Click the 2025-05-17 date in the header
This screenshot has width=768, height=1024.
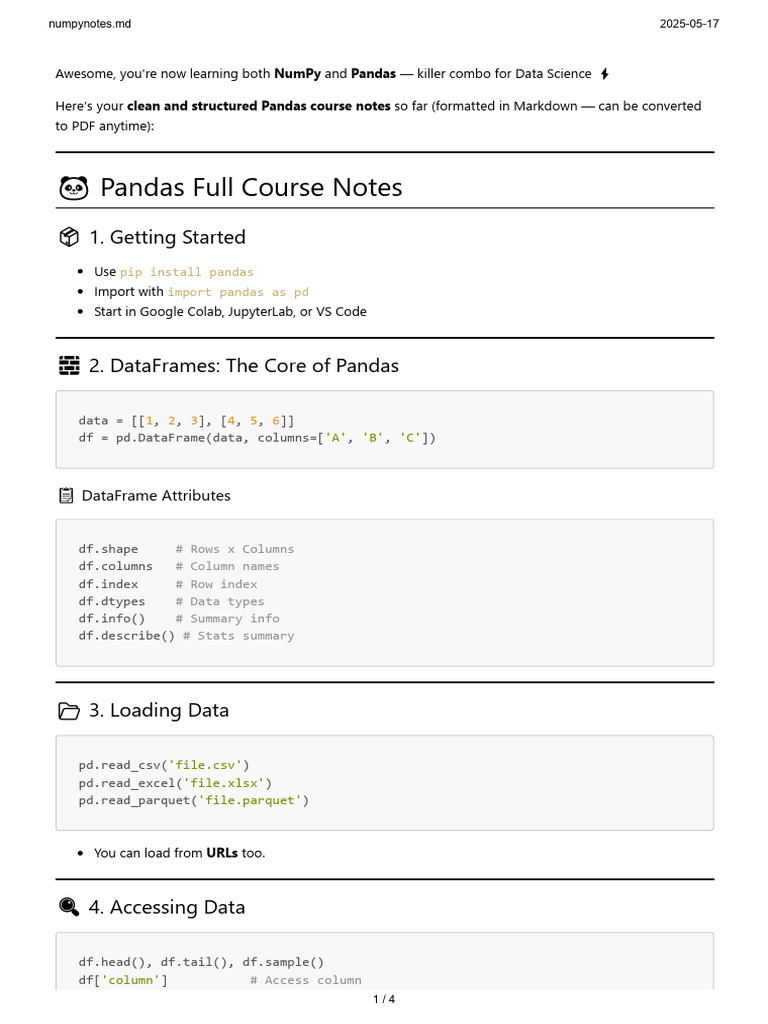pos(689,24)
